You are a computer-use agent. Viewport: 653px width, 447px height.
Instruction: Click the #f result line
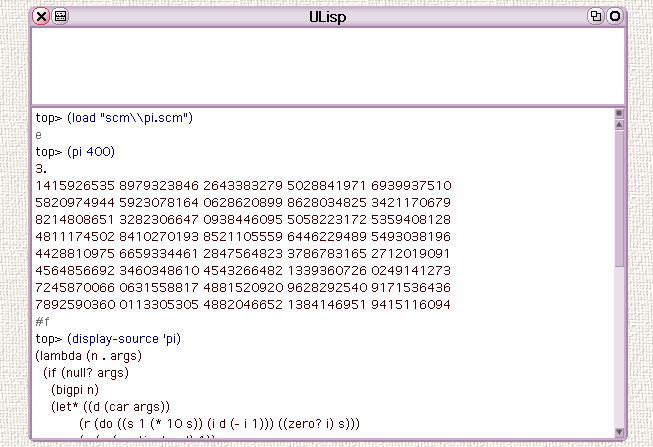click(42, 322)
